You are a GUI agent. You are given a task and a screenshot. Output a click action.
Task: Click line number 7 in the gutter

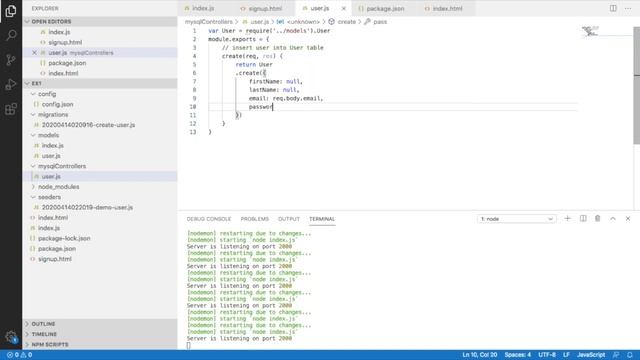tap(194, 82)
